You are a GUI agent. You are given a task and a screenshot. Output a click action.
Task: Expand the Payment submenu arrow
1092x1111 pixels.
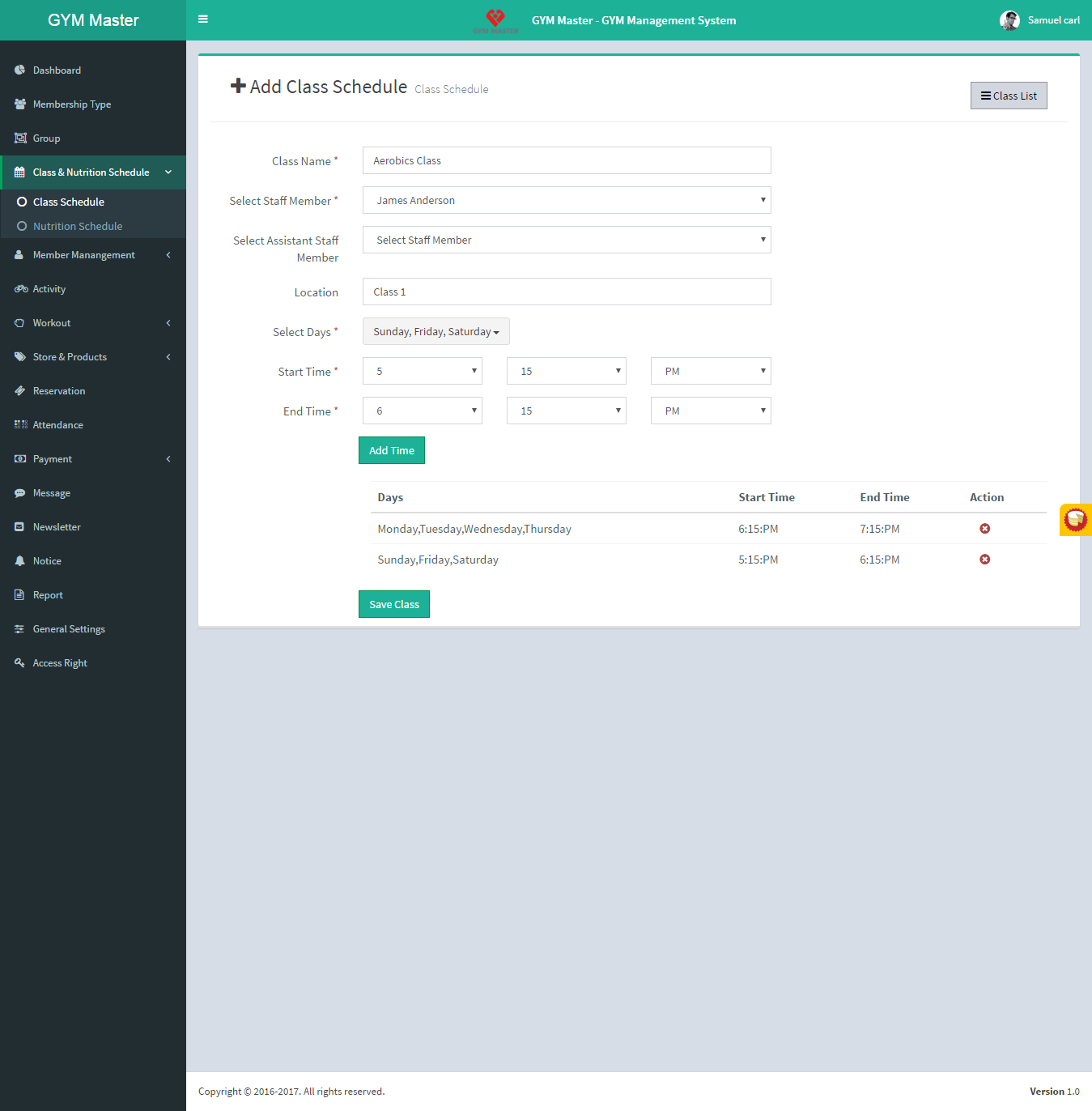[168, 459]
